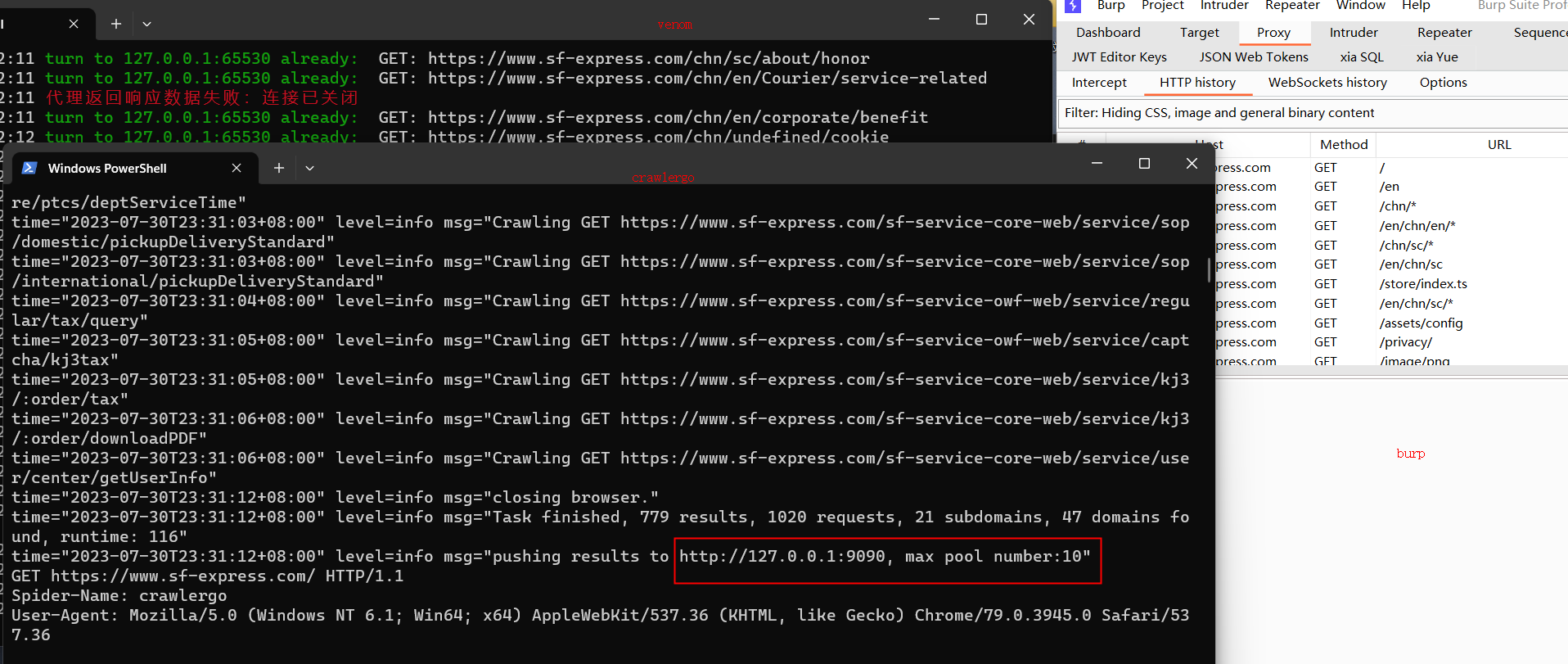This screenshot has height=664, width=1568.
Task: Click the http://127.0.0.1:9090 push address
Action: click(782, 557)
